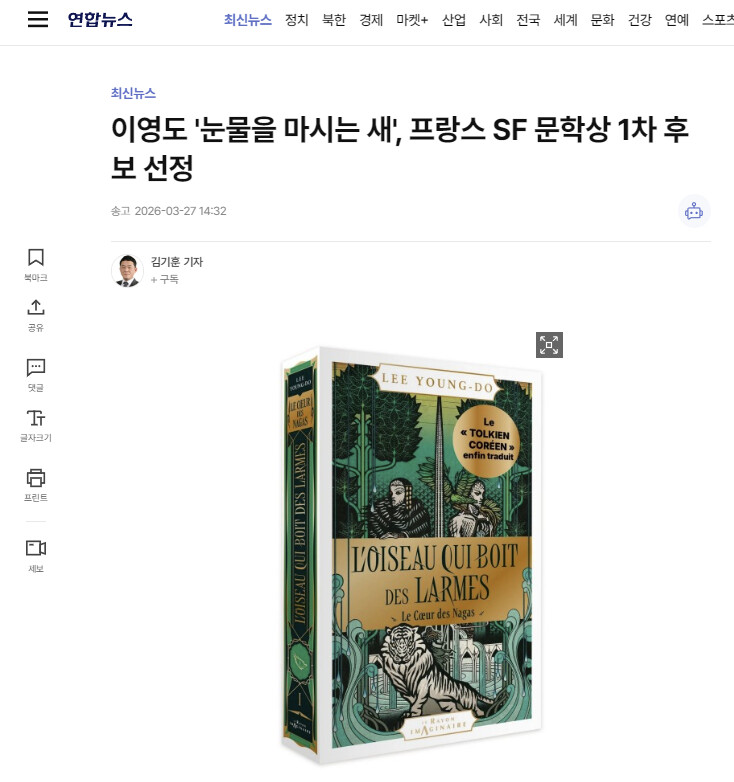Switch to the 경제 section
The width and height of the screenshot is (734, 782).
coord(371,20)
